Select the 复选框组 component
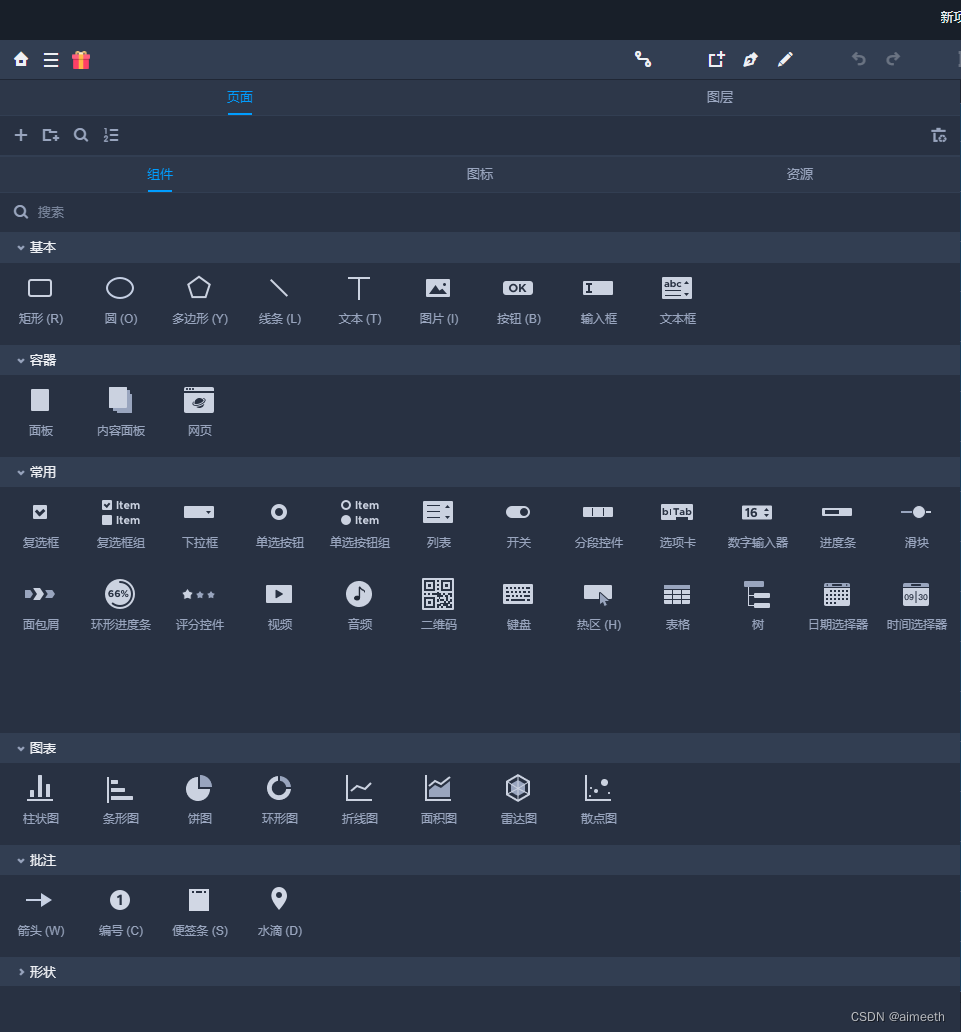 120,525
